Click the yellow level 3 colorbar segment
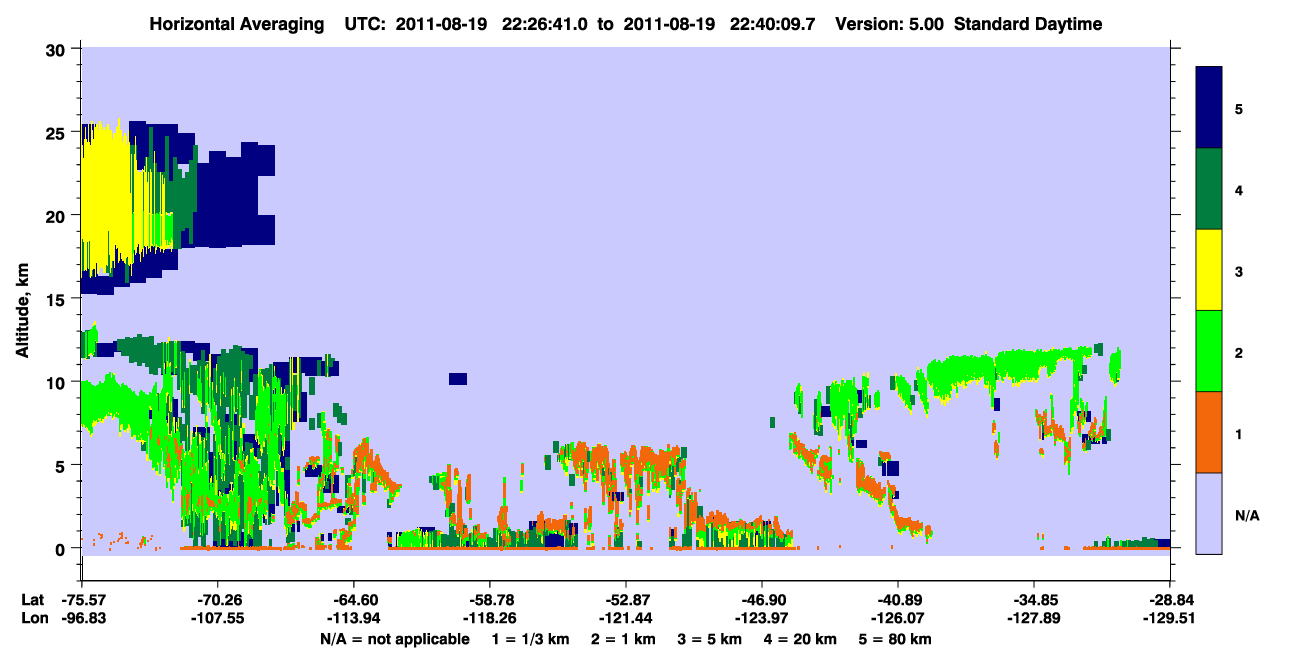The image size is (1300, 667). pyautogui.click(x=1209, y=270)
